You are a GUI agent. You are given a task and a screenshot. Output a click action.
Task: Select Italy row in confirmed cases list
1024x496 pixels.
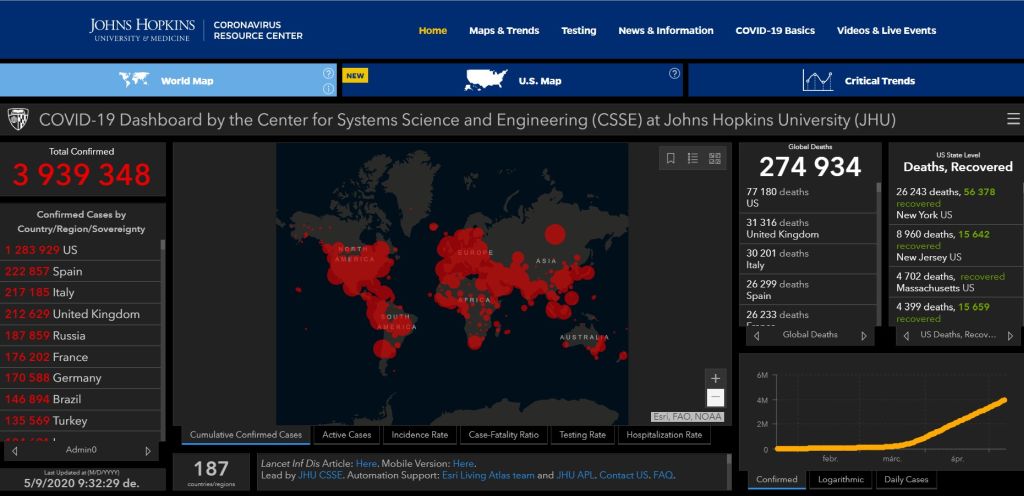click(80, 292)
